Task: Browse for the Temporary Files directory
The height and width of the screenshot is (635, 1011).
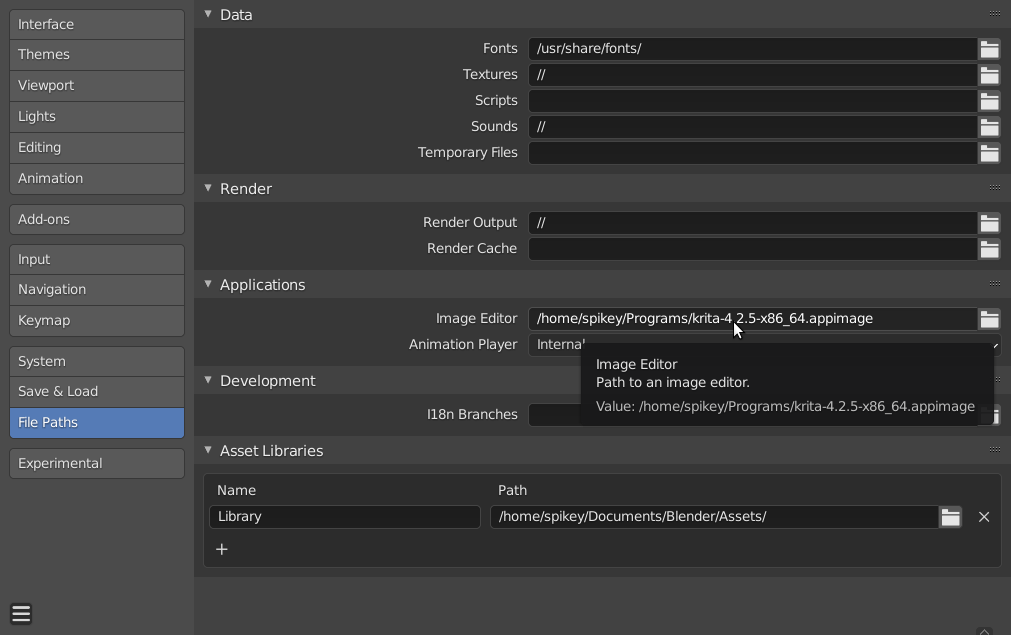Action: (x=990, y=152)
